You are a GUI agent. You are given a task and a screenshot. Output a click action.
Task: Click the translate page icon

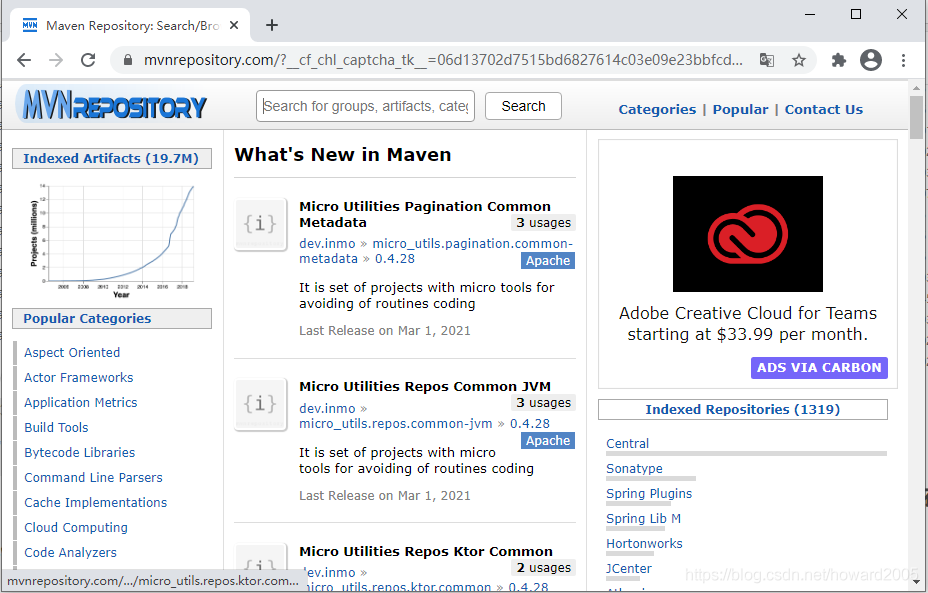click(x=767, y=60)
